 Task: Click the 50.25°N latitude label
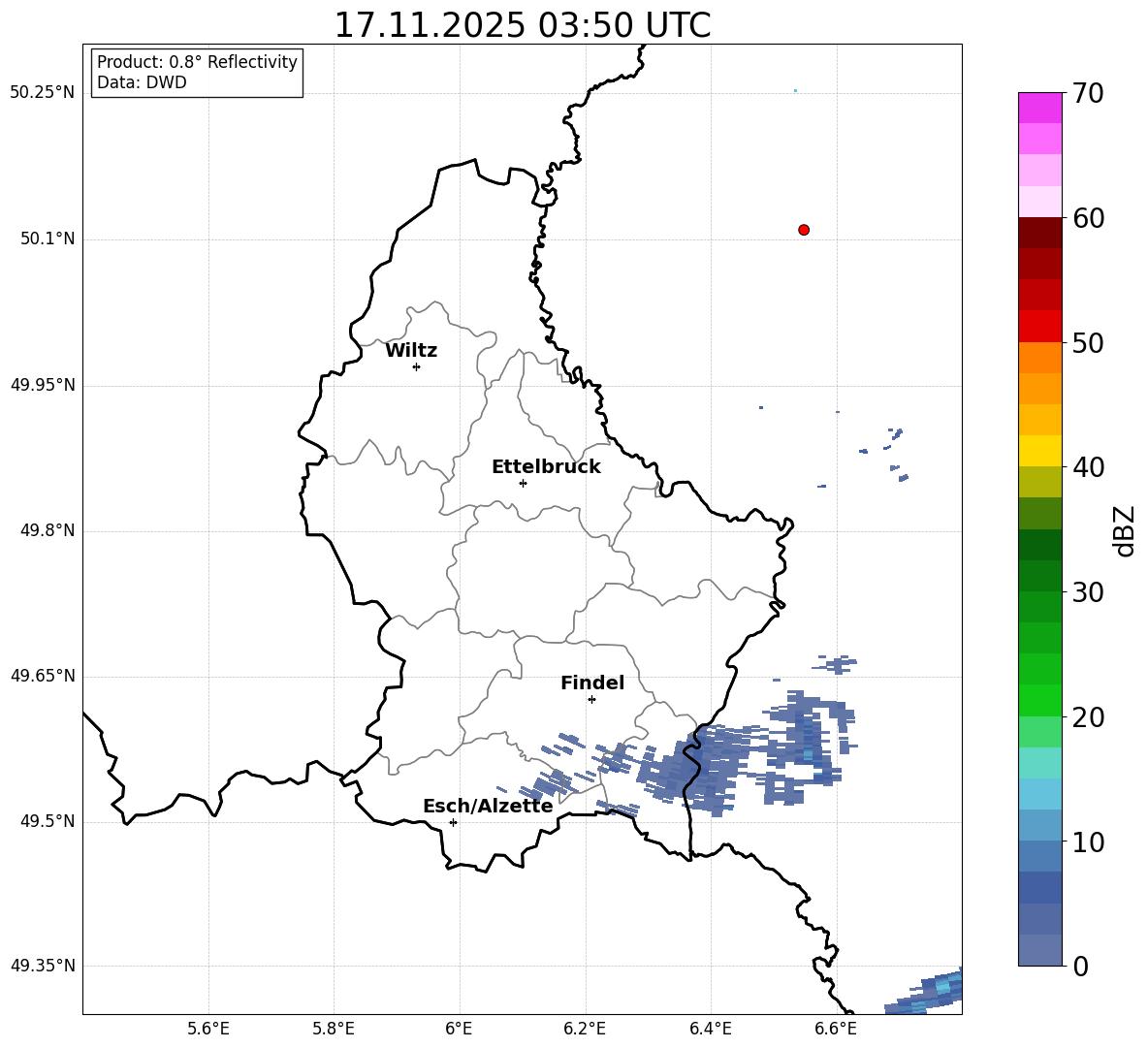pos(43,93)
